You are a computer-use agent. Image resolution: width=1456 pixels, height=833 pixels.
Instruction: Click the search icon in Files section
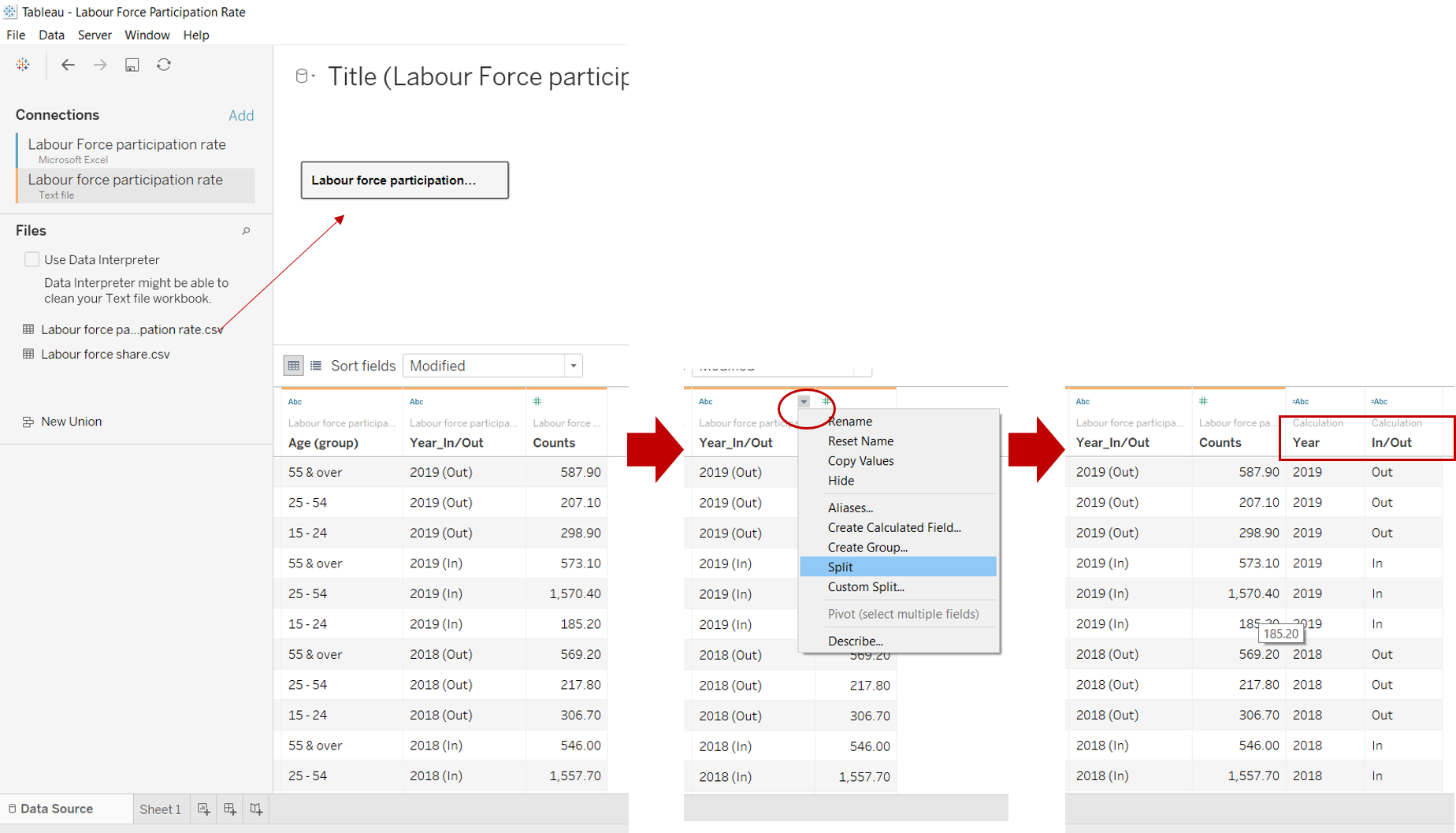246,231
